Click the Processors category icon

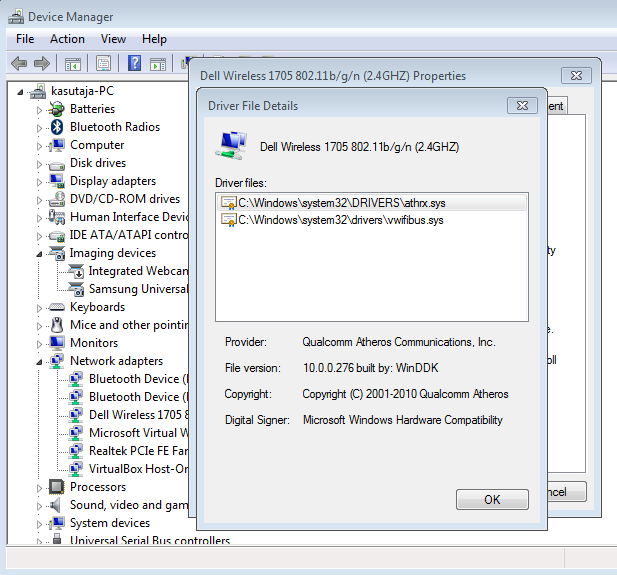coord(57,487)
